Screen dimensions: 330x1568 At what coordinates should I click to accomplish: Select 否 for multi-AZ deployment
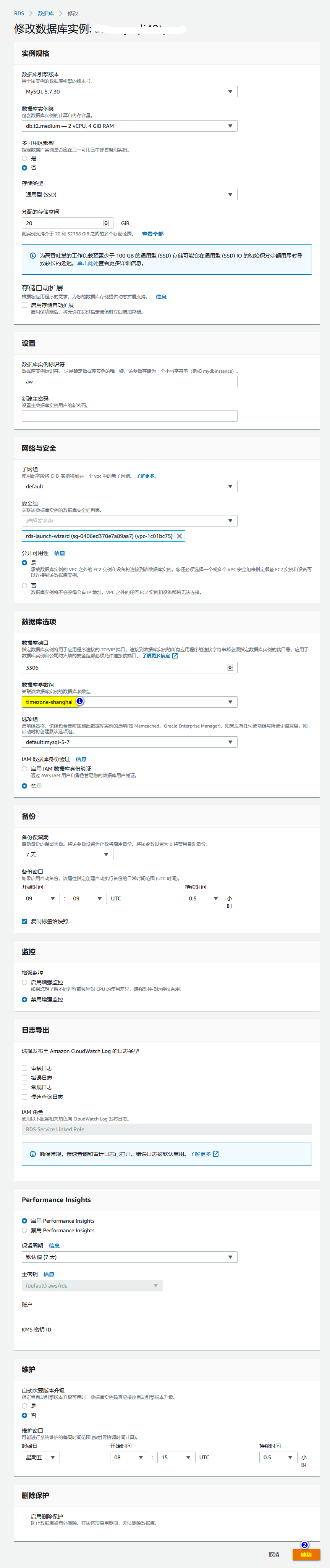click(x=24, y=168)
